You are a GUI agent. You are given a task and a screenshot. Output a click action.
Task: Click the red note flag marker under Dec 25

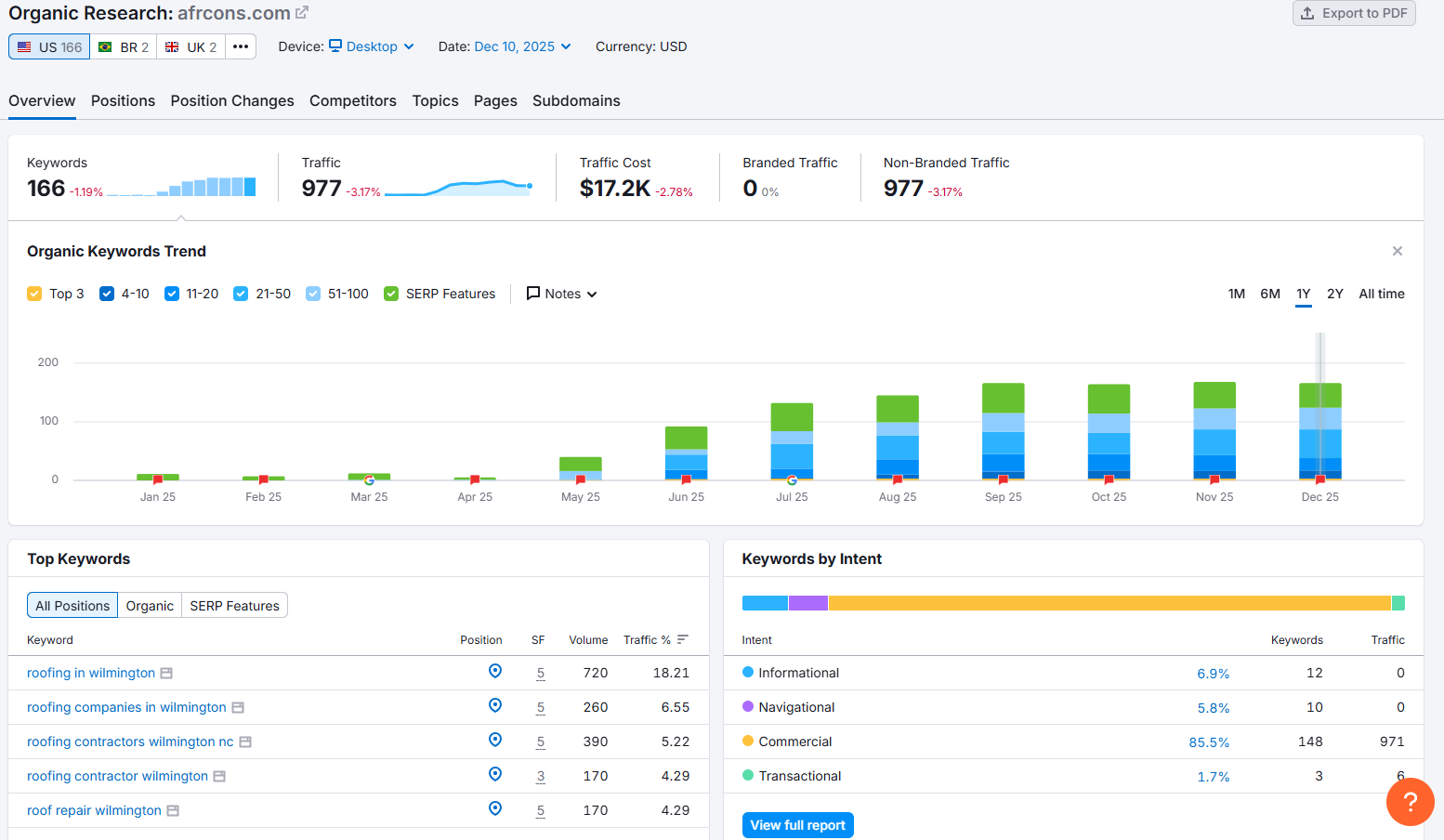[x=1319, y=480]
